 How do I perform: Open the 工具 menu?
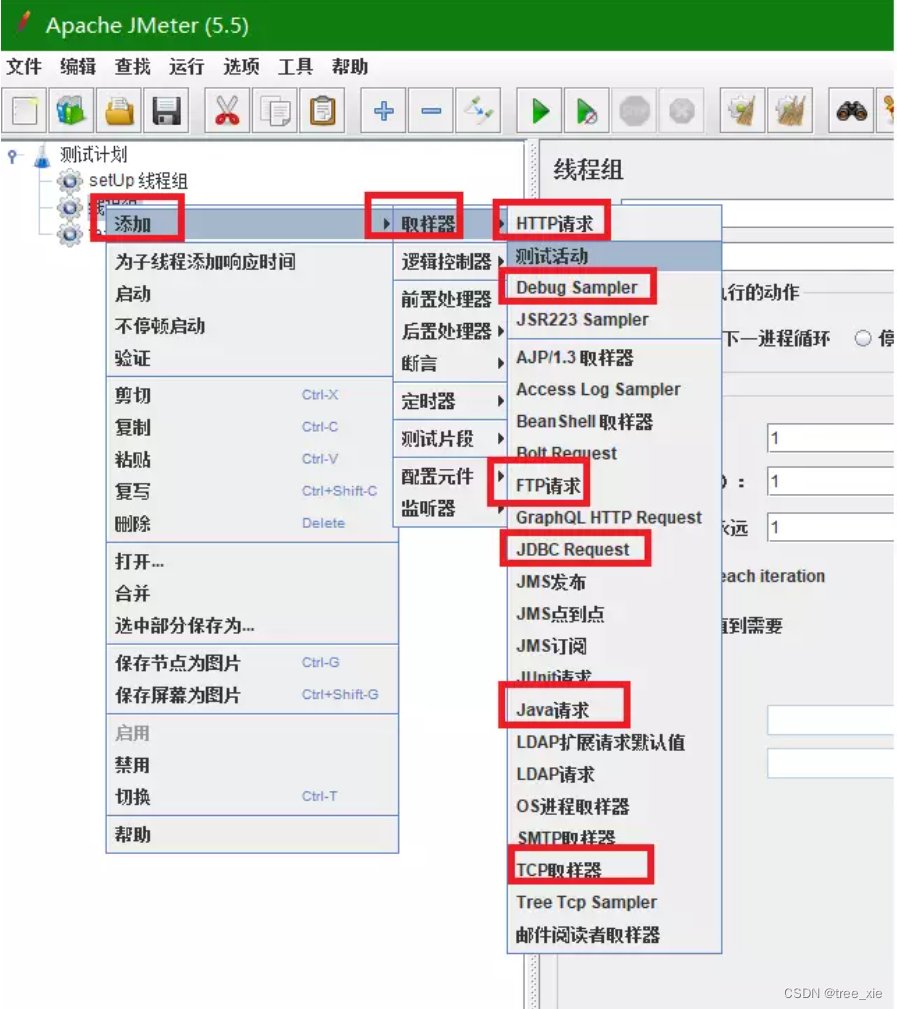click(295, 66)
